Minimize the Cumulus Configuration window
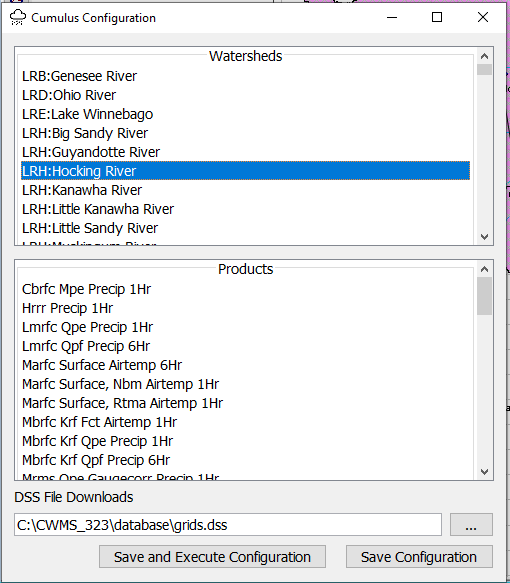 point(392,17)
